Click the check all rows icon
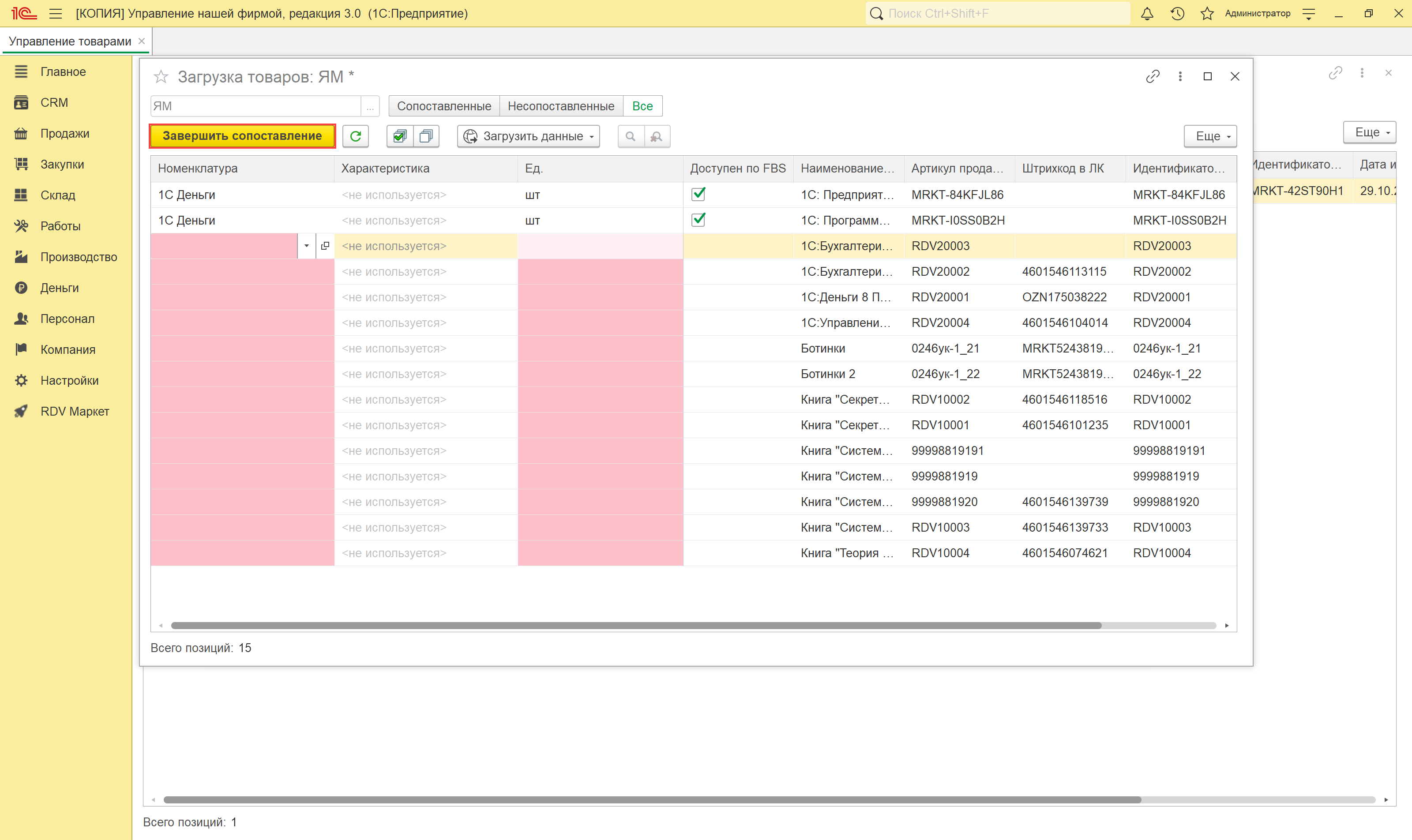 400,136
